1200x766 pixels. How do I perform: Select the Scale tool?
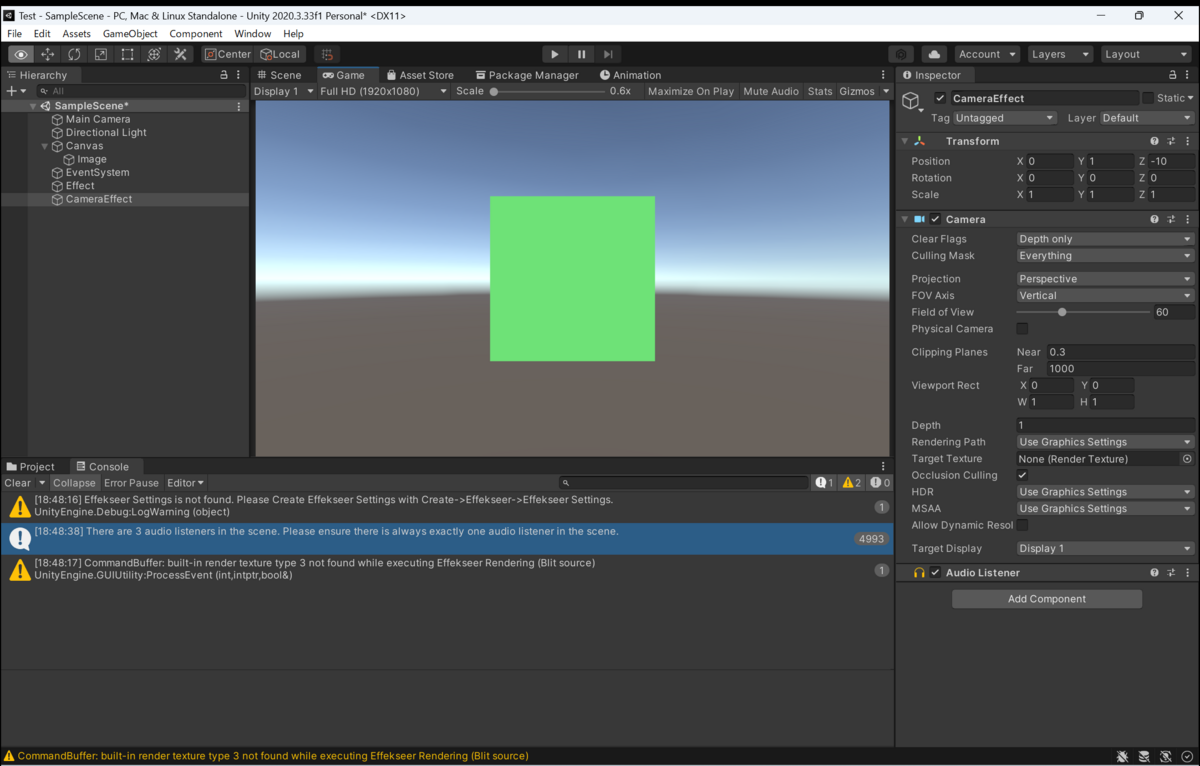101,54
